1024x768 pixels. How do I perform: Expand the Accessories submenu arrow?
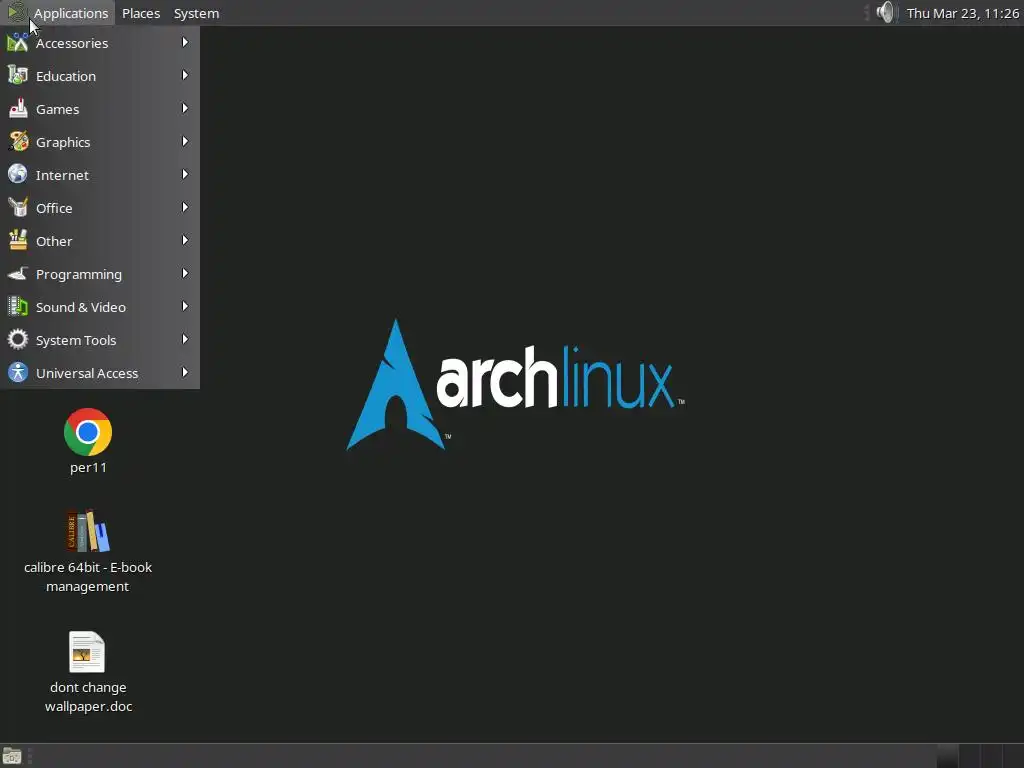click(x=185, y=42)
